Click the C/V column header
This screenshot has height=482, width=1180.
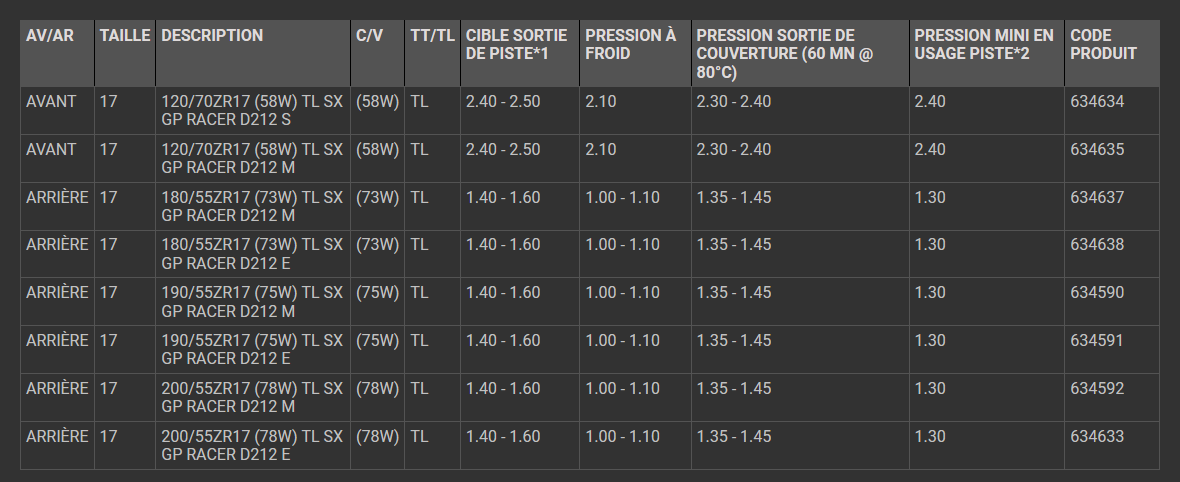point(368,36)
